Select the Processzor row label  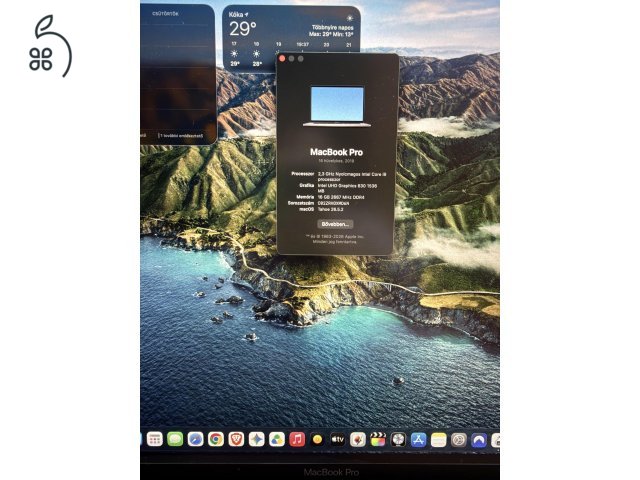[x=302, y=174]
